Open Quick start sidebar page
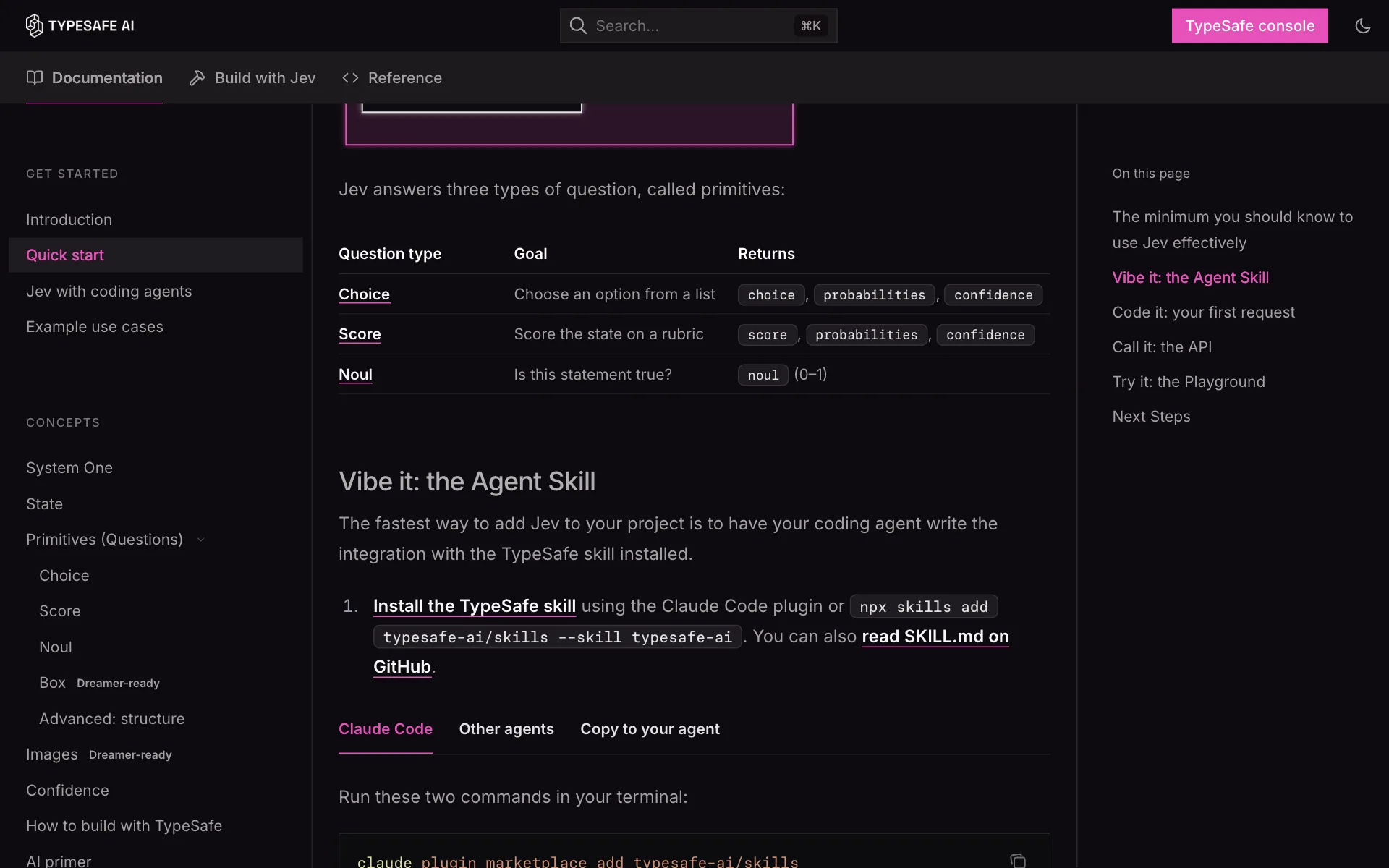 coord(156,255)
